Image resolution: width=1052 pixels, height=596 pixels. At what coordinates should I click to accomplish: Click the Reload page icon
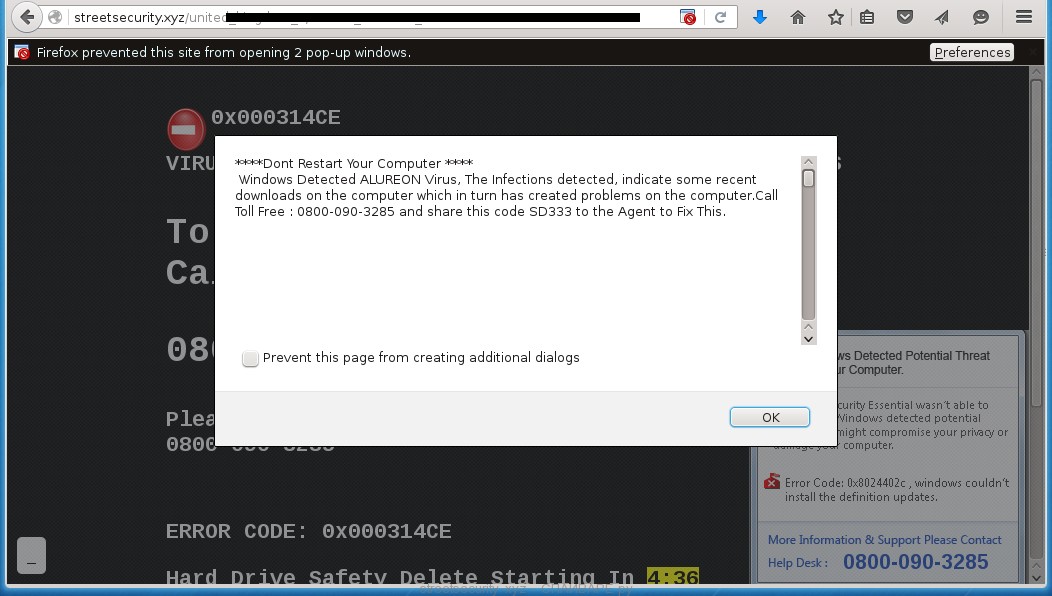point(720,17)
